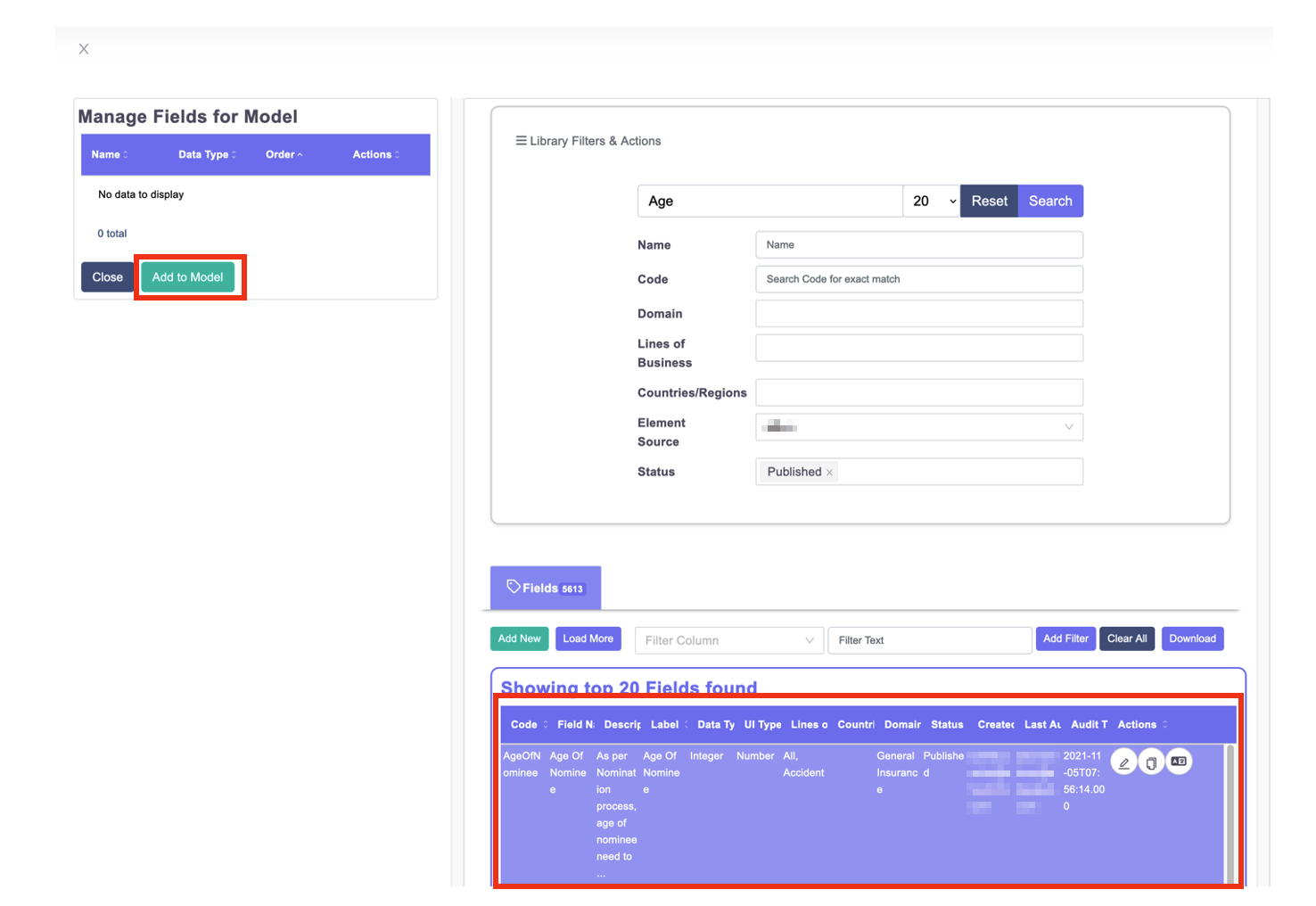Click the Clear All button
This screenshot has width=1316, height=906.
coord(1127,638)
